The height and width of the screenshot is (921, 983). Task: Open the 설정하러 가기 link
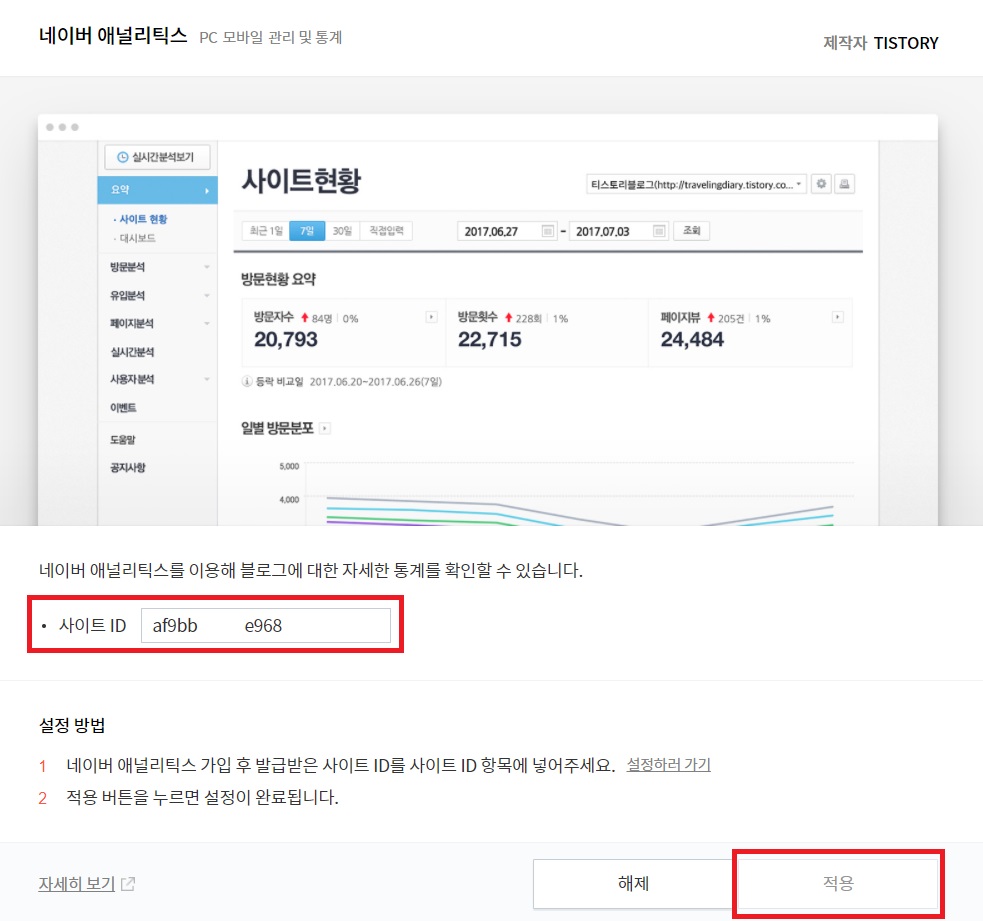pos(668,765)
